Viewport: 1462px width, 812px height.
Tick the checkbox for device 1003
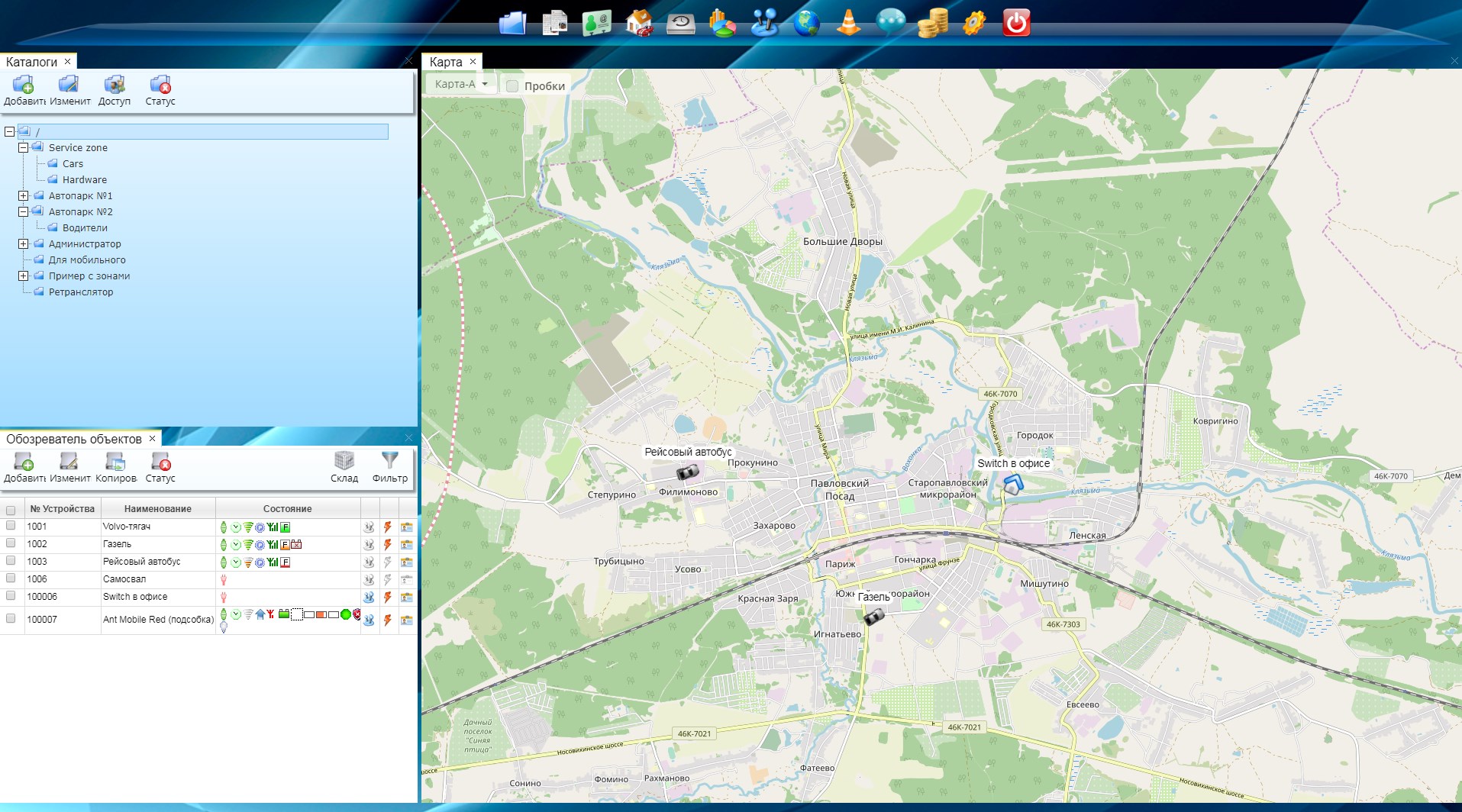click(11, 561)
